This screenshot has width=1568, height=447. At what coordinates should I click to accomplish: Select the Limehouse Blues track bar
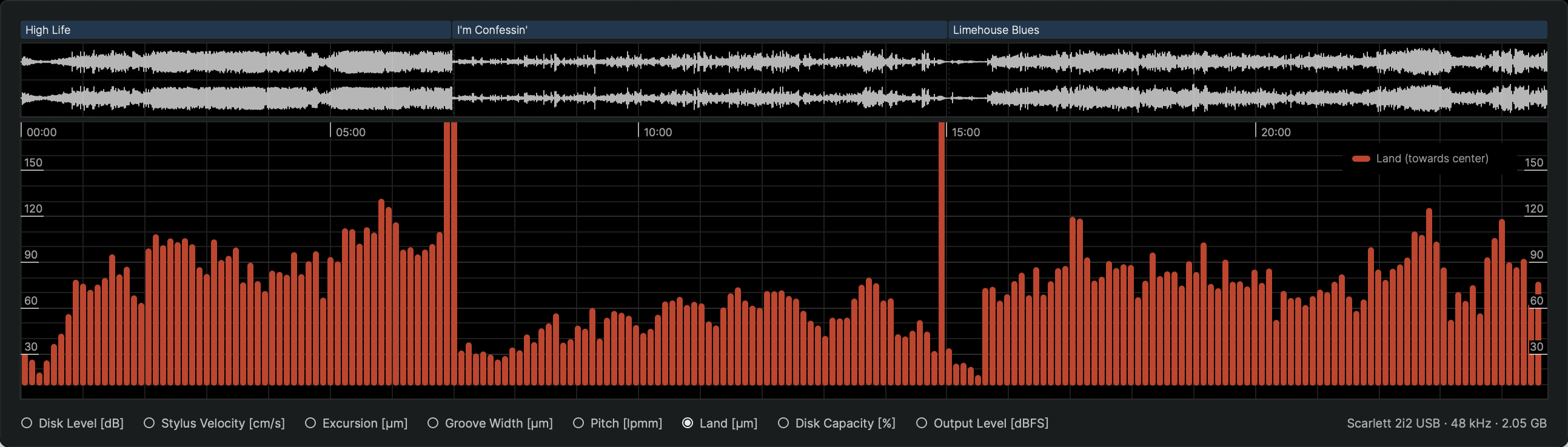coord(1247,30)
